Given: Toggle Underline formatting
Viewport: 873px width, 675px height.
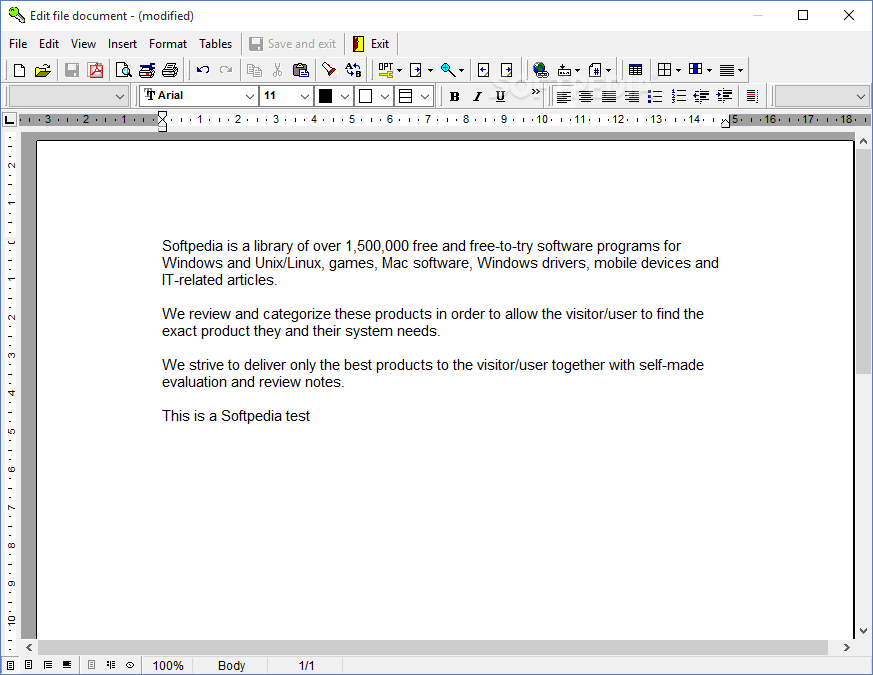Looking at the screenshot, I should click(x=500, y=96).
